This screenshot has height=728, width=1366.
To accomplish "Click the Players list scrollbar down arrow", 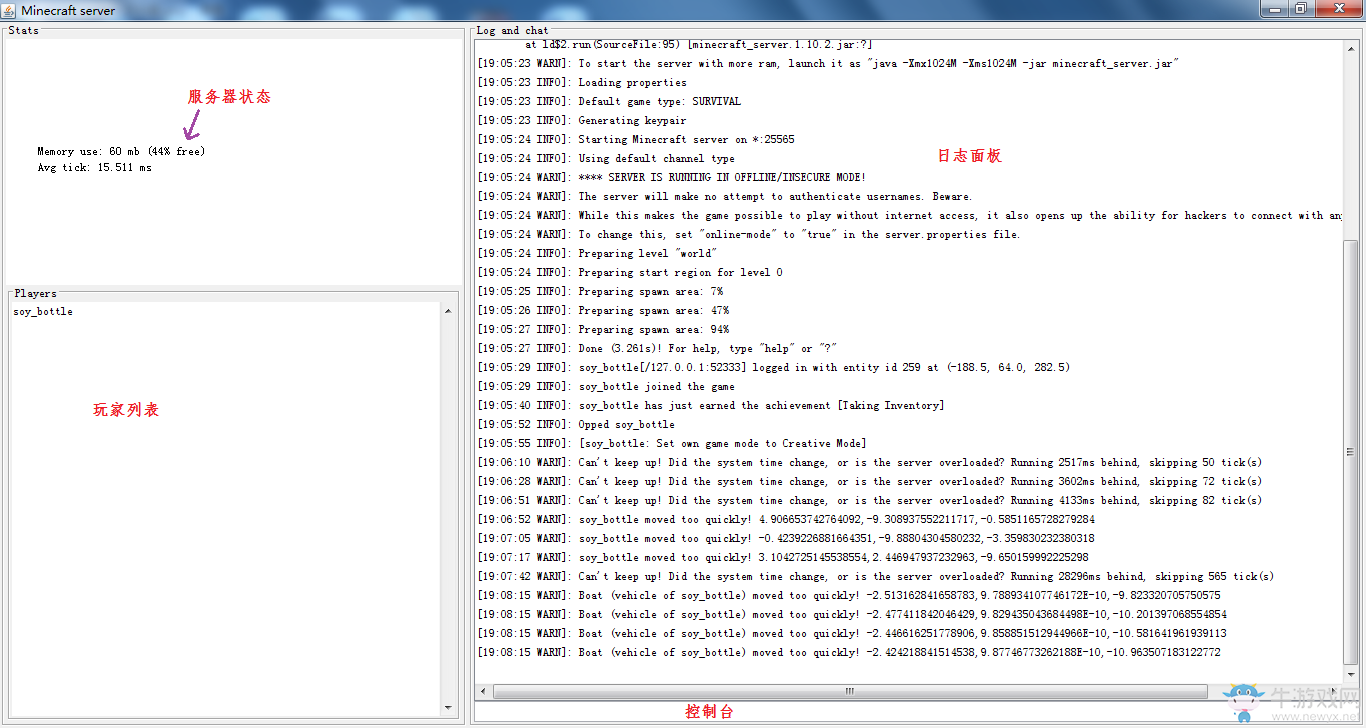I will (x=447, y=707).
